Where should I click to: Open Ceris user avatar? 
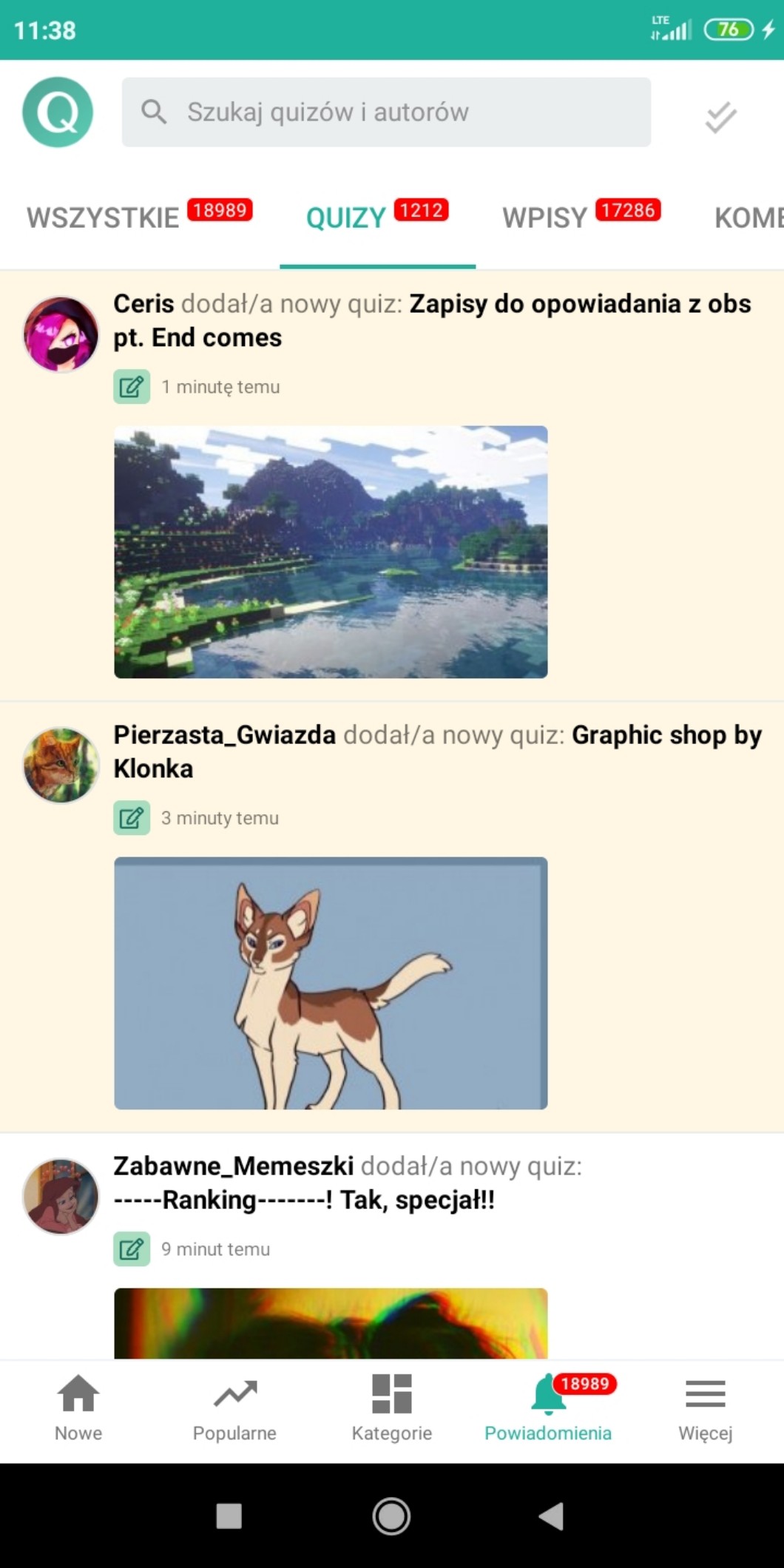click(61, 334)
